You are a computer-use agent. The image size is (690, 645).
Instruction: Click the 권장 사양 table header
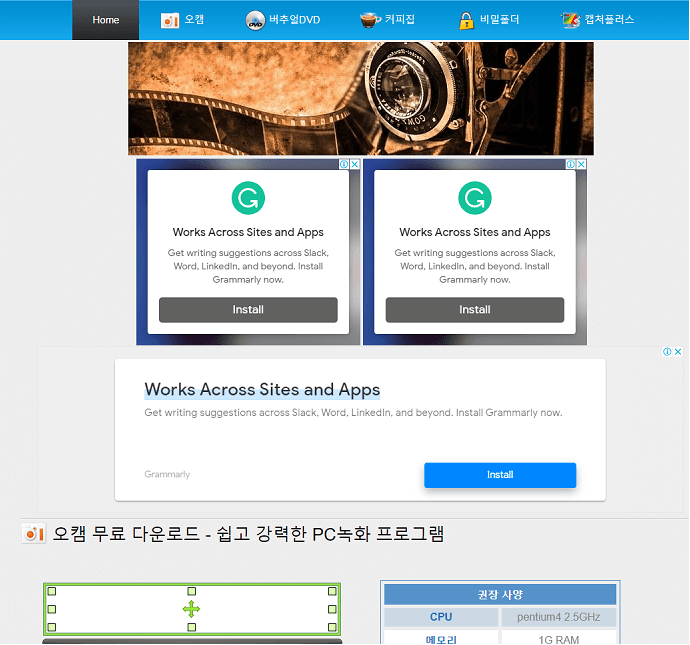500,595
